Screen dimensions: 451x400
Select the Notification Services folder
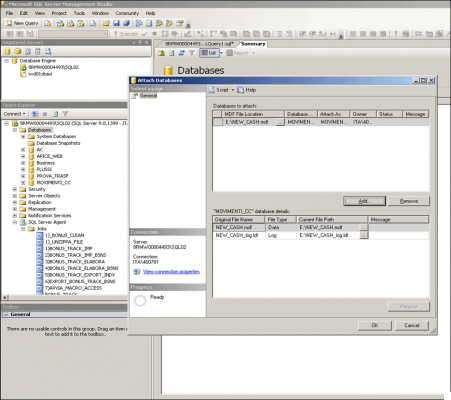point(49,216)
